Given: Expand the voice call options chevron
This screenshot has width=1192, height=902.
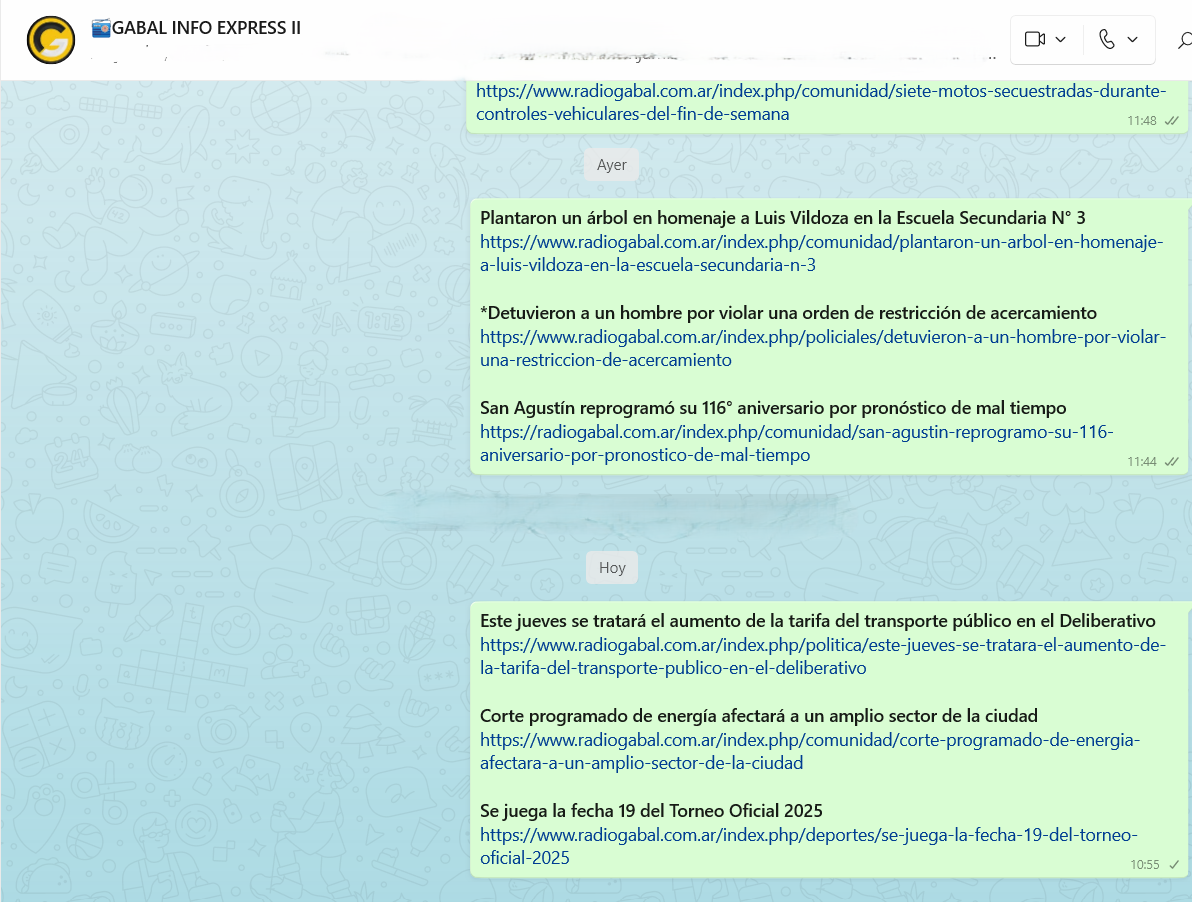Looking at the screenshot, I should 1133,40.
